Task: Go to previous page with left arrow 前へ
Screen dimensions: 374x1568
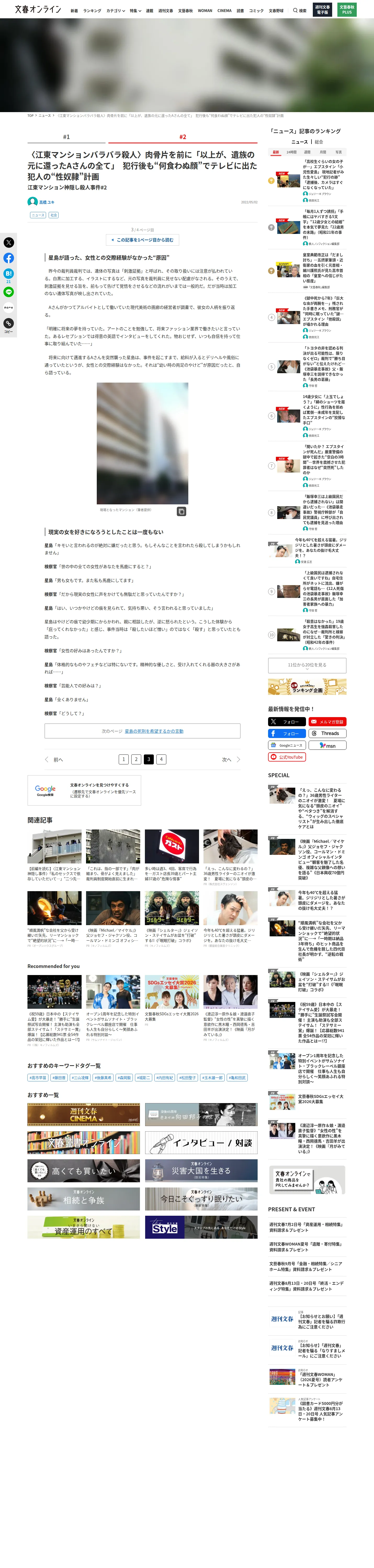Action: pyautogui.click(x=54, y=760)
